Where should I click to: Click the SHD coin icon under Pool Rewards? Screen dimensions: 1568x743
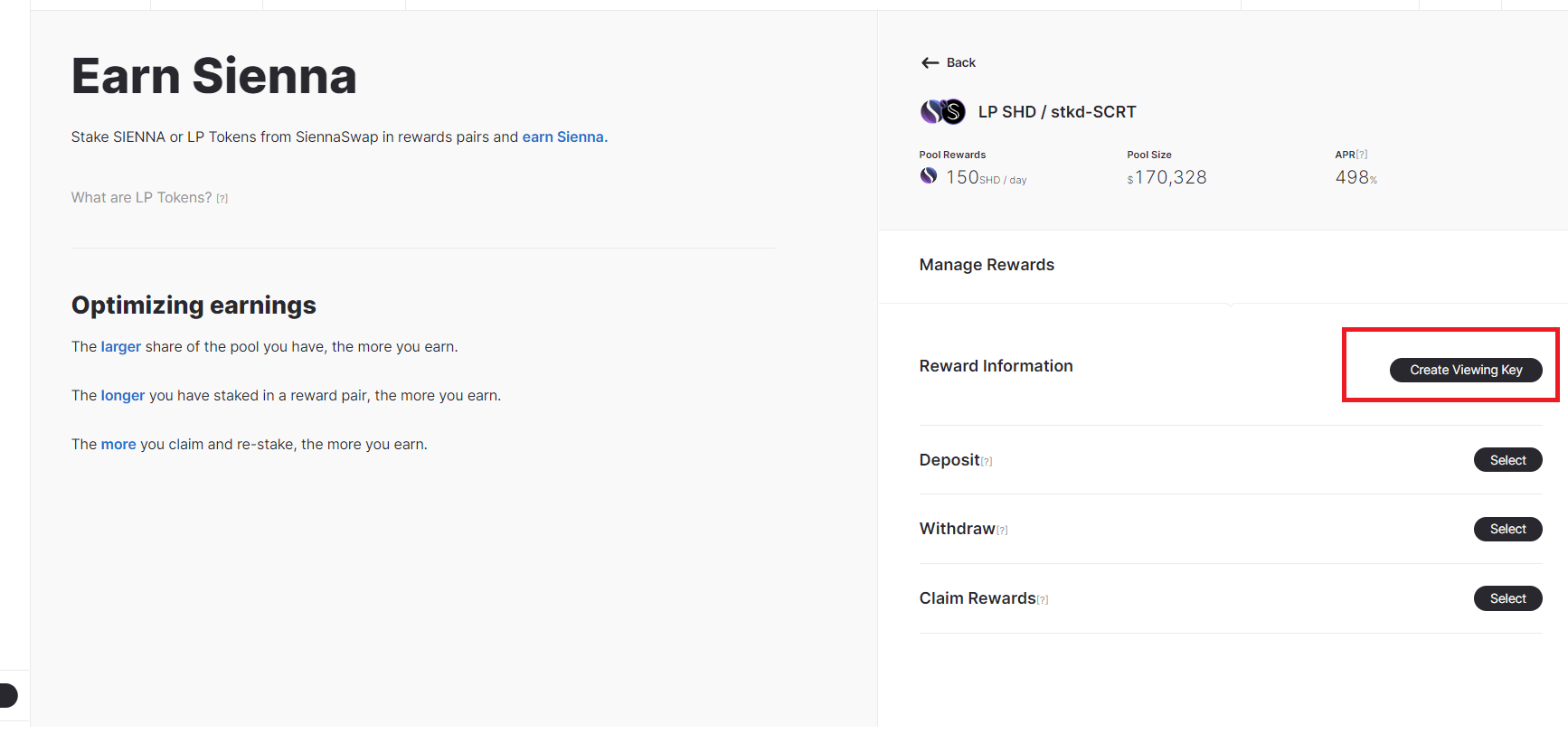pos(929,175)
